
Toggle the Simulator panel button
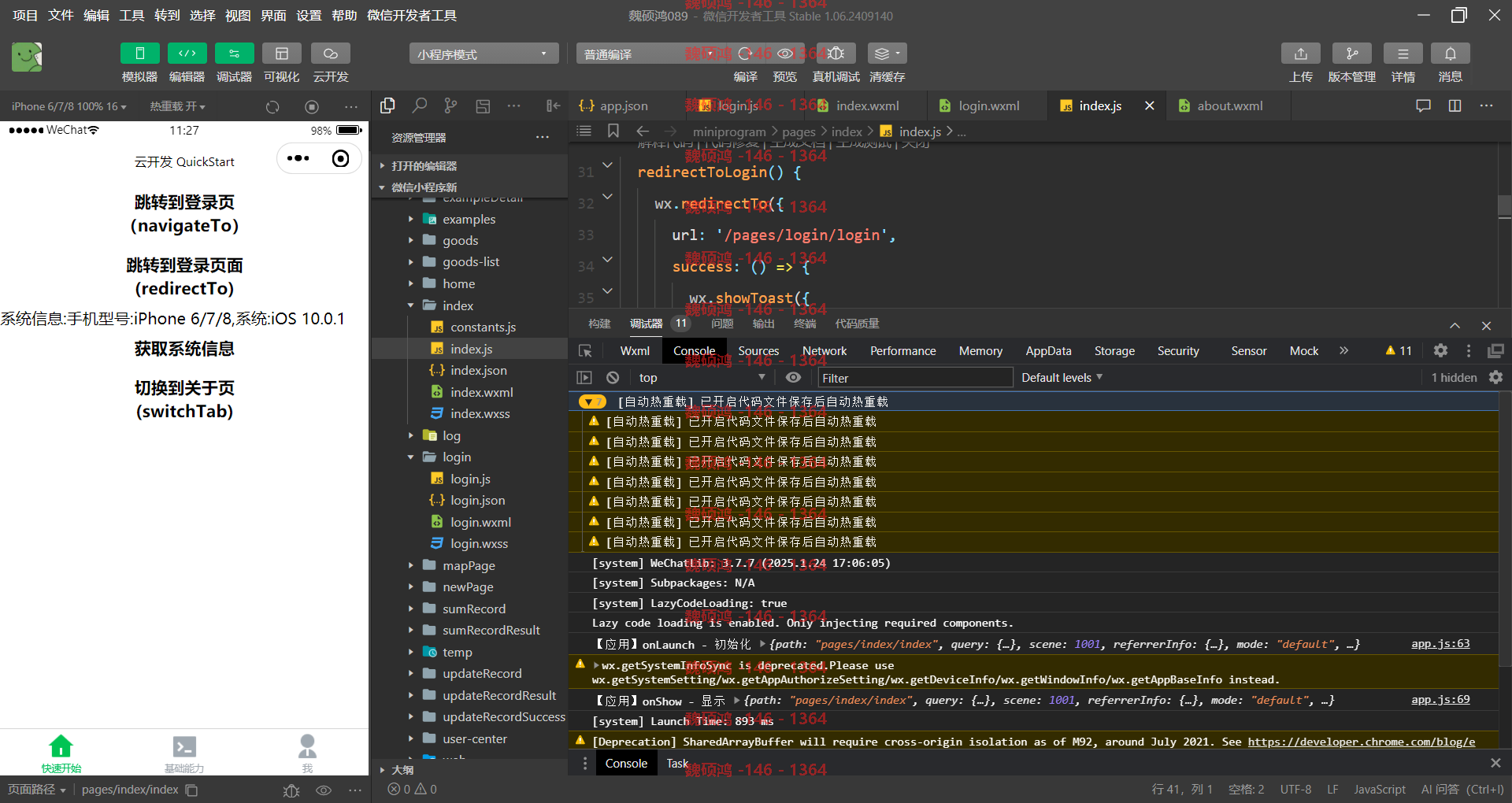[x=139, y=54]
